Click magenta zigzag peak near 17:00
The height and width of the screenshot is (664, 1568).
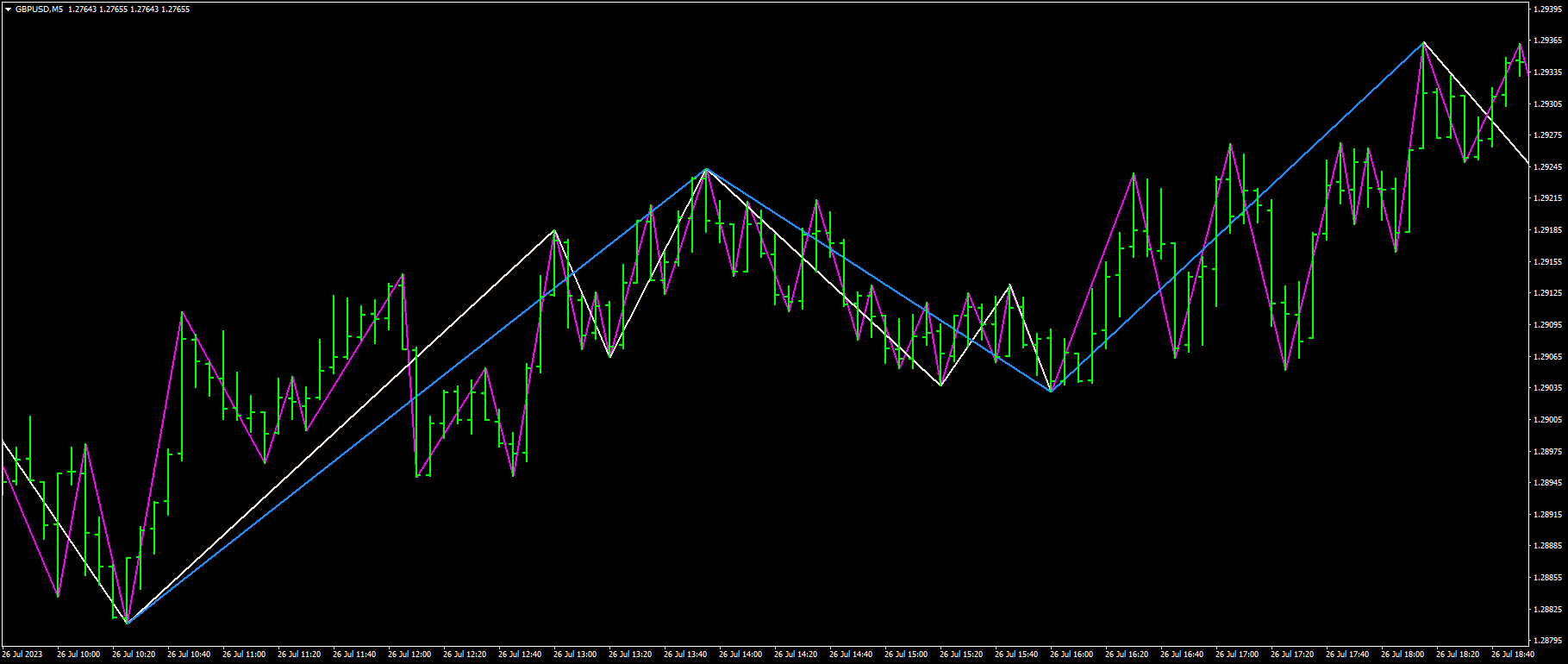click(x=1230, y=143)
